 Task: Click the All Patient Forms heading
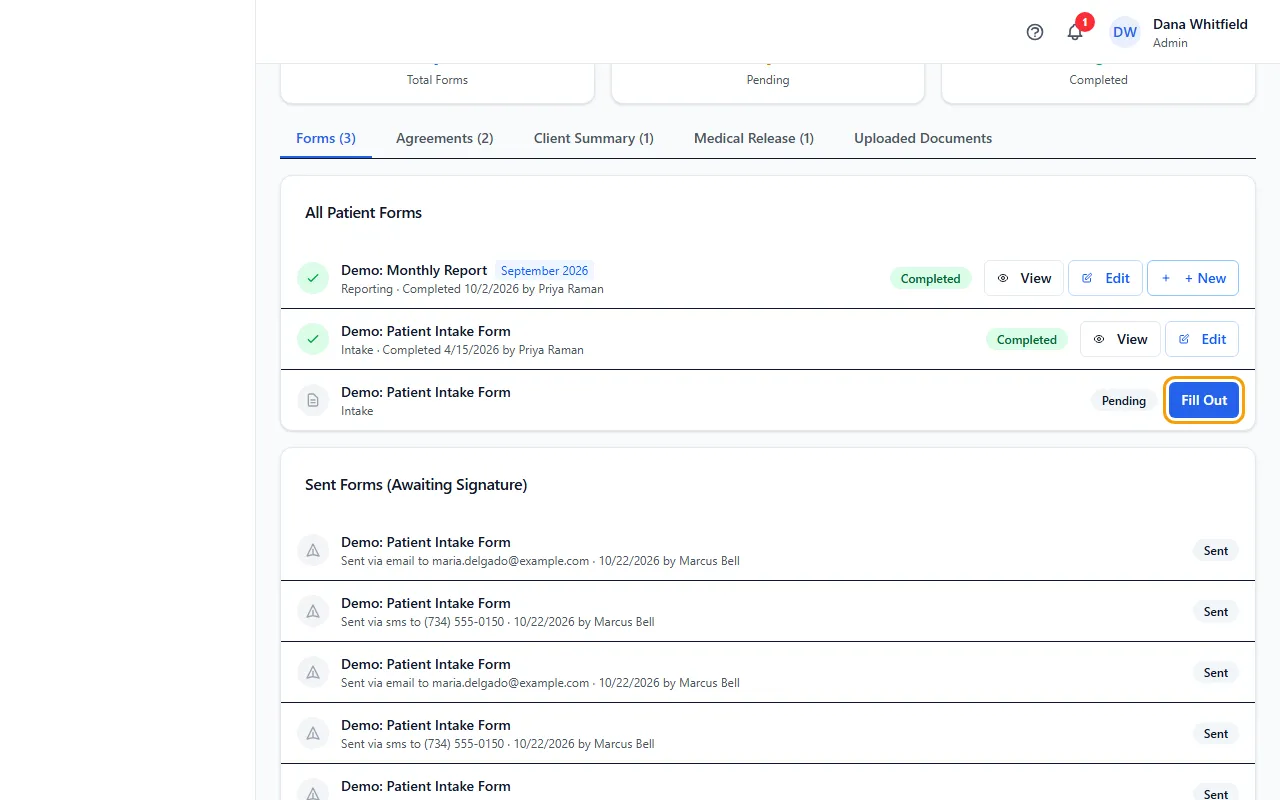pyautogui.click(x=363, y=212)
